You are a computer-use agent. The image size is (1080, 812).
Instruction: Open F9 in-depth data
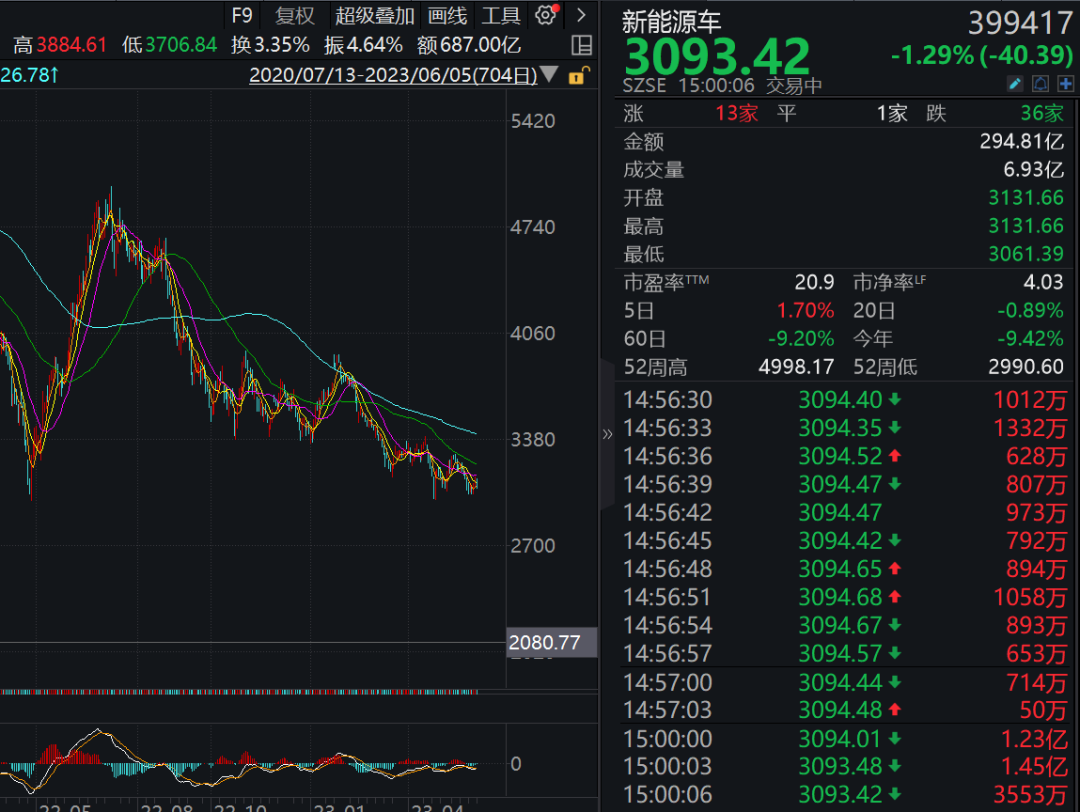(x=242, y=15)
